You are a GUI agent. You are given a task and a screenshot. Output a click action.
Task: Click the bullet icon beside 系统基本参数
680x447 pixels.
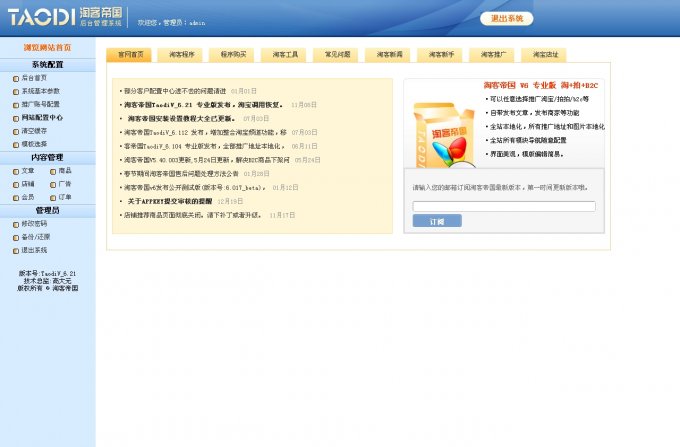click(x=16, y=91)
